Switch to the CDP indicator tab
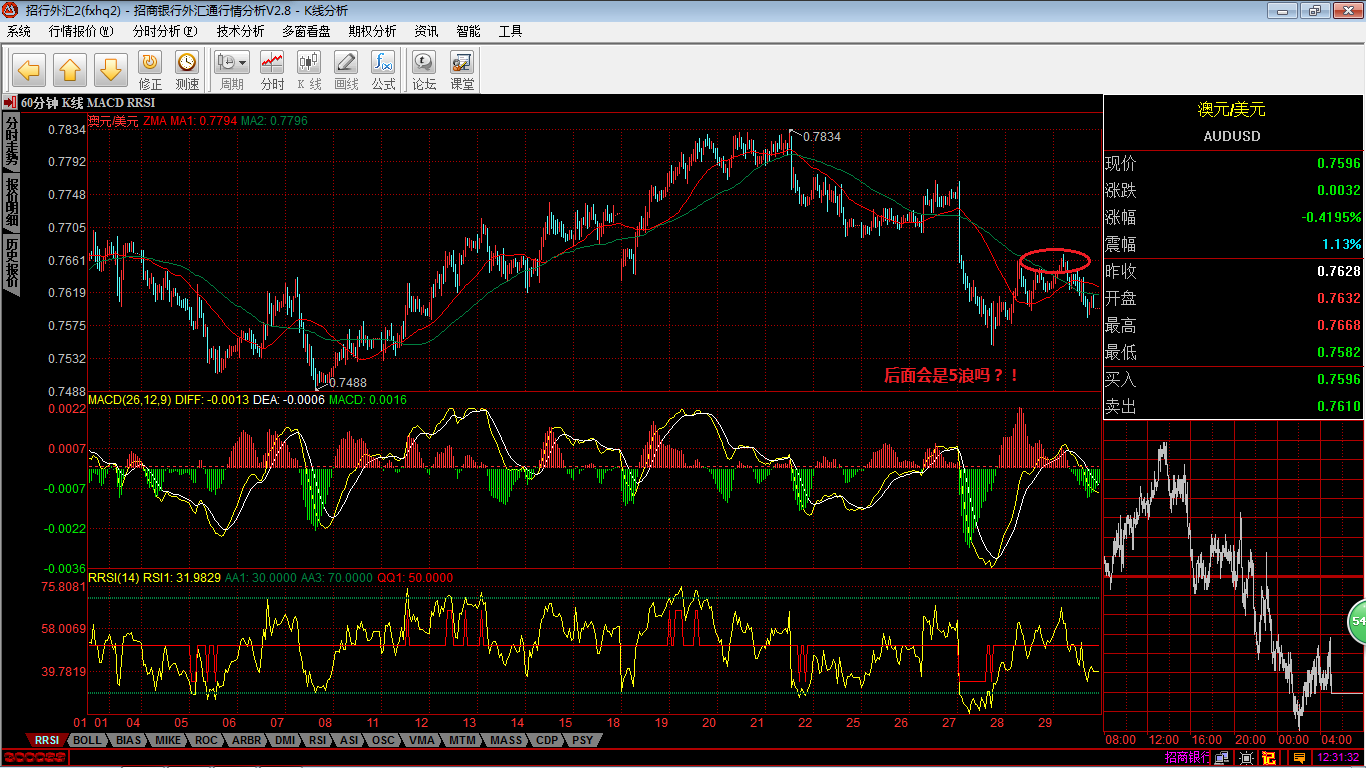The width and height of the screenshot is (1366, 768). point(547,740)
